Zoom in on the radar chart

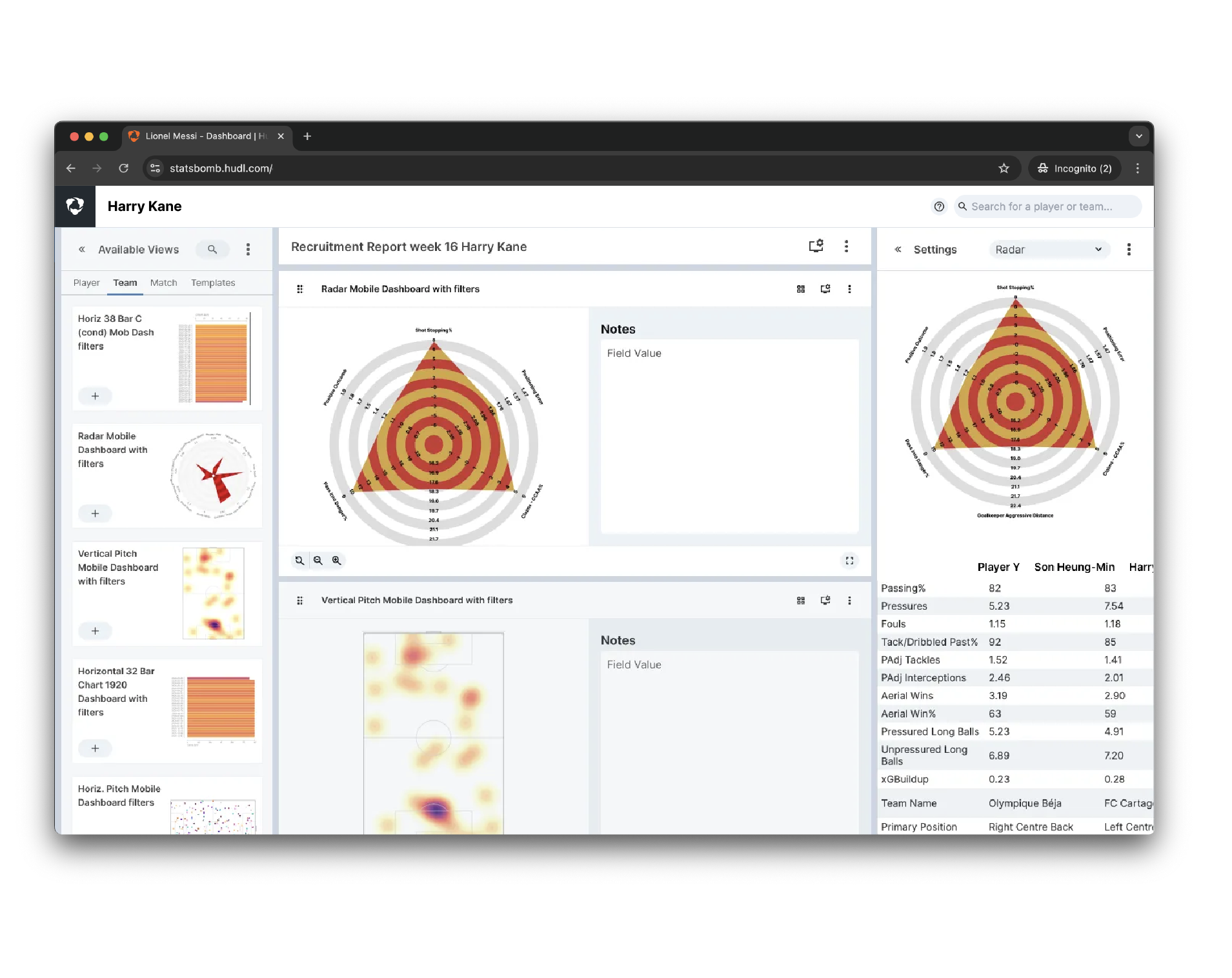point(336,561)
